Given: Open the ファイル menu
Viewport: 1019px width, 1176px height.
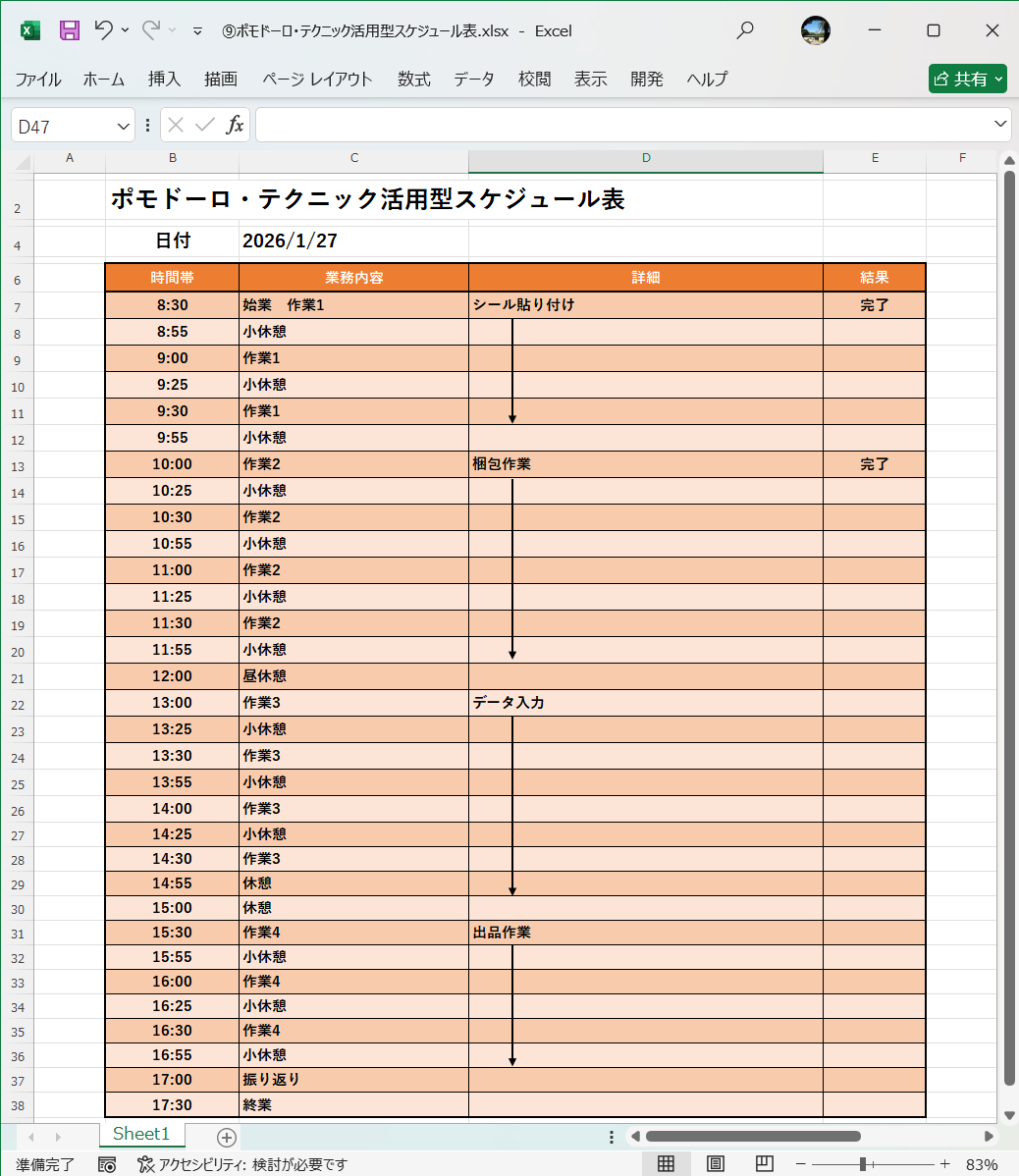Looking at the screenshot, I should pos(38,80).
